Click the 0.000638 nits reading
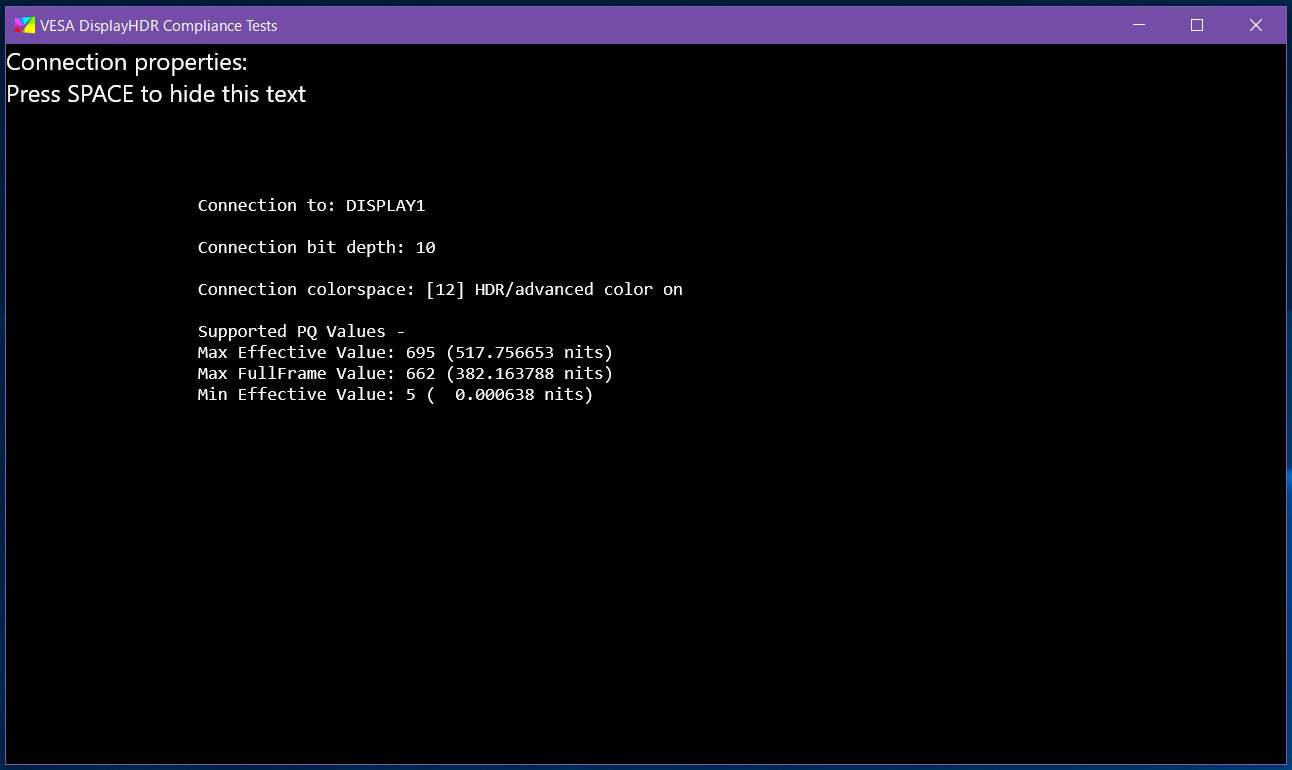 pos(519,394)
